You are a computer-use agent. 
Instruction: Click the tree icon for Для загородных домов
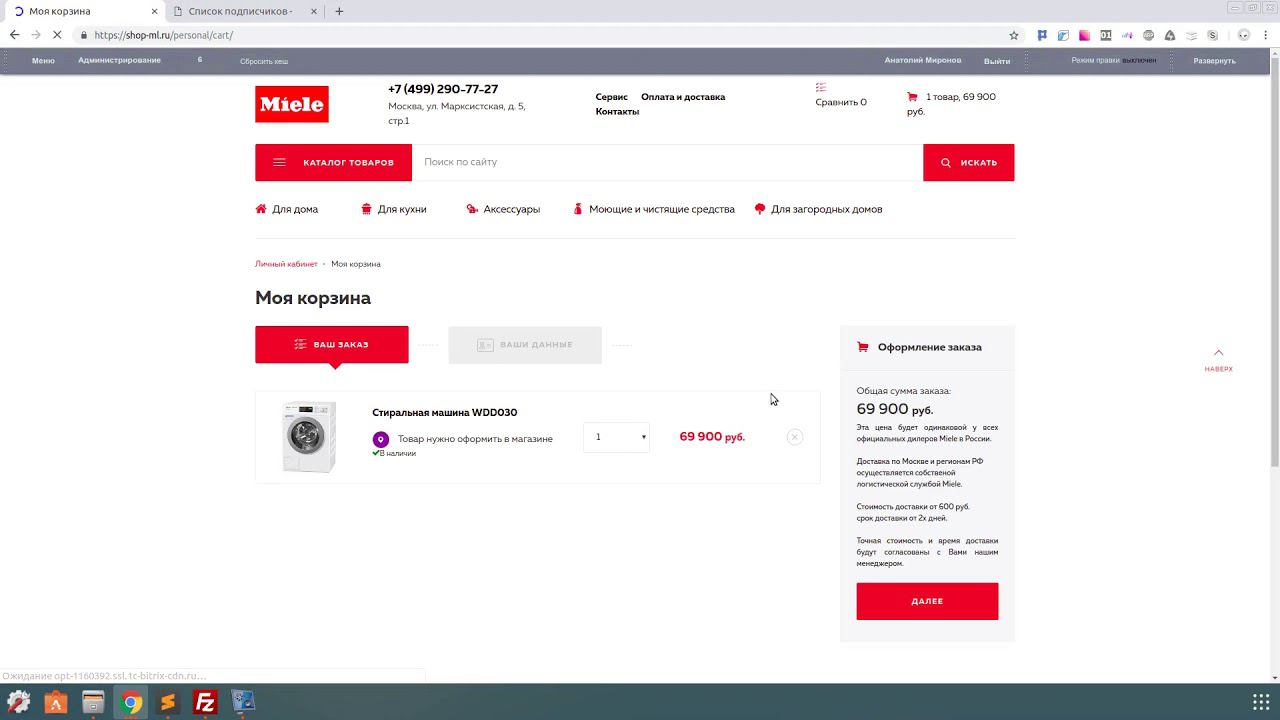point(760,209)
